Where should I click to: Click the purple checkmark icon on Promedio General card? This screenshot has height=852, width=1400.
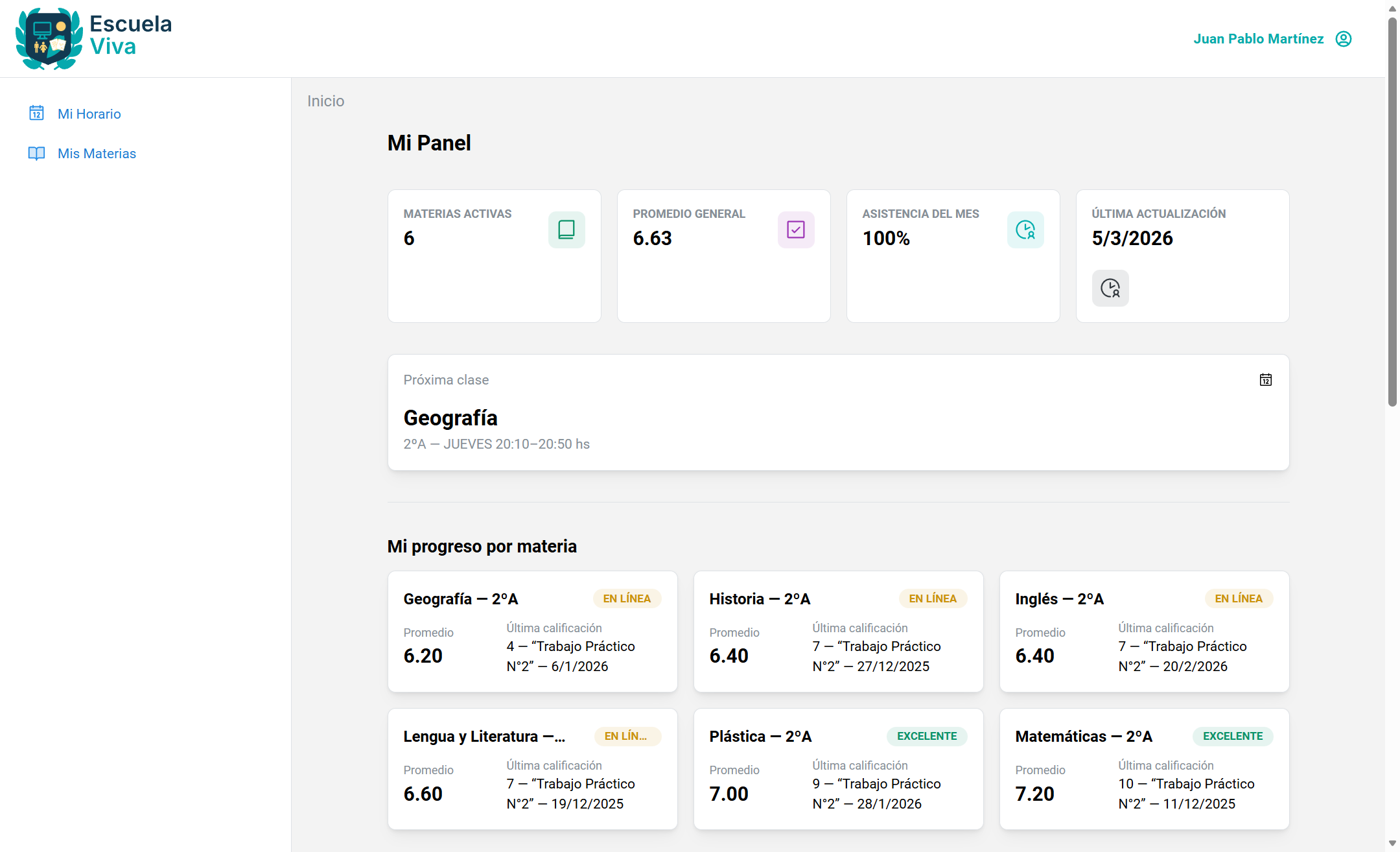point(796,230)
